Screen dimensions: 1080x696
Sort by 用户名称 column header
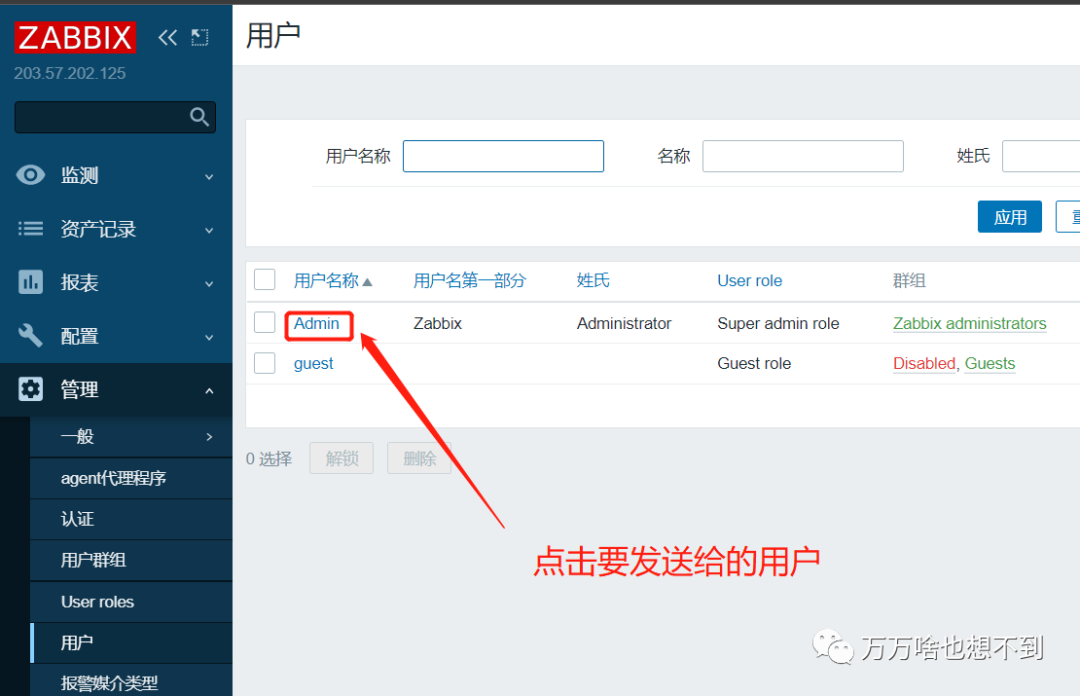point(326,280)
